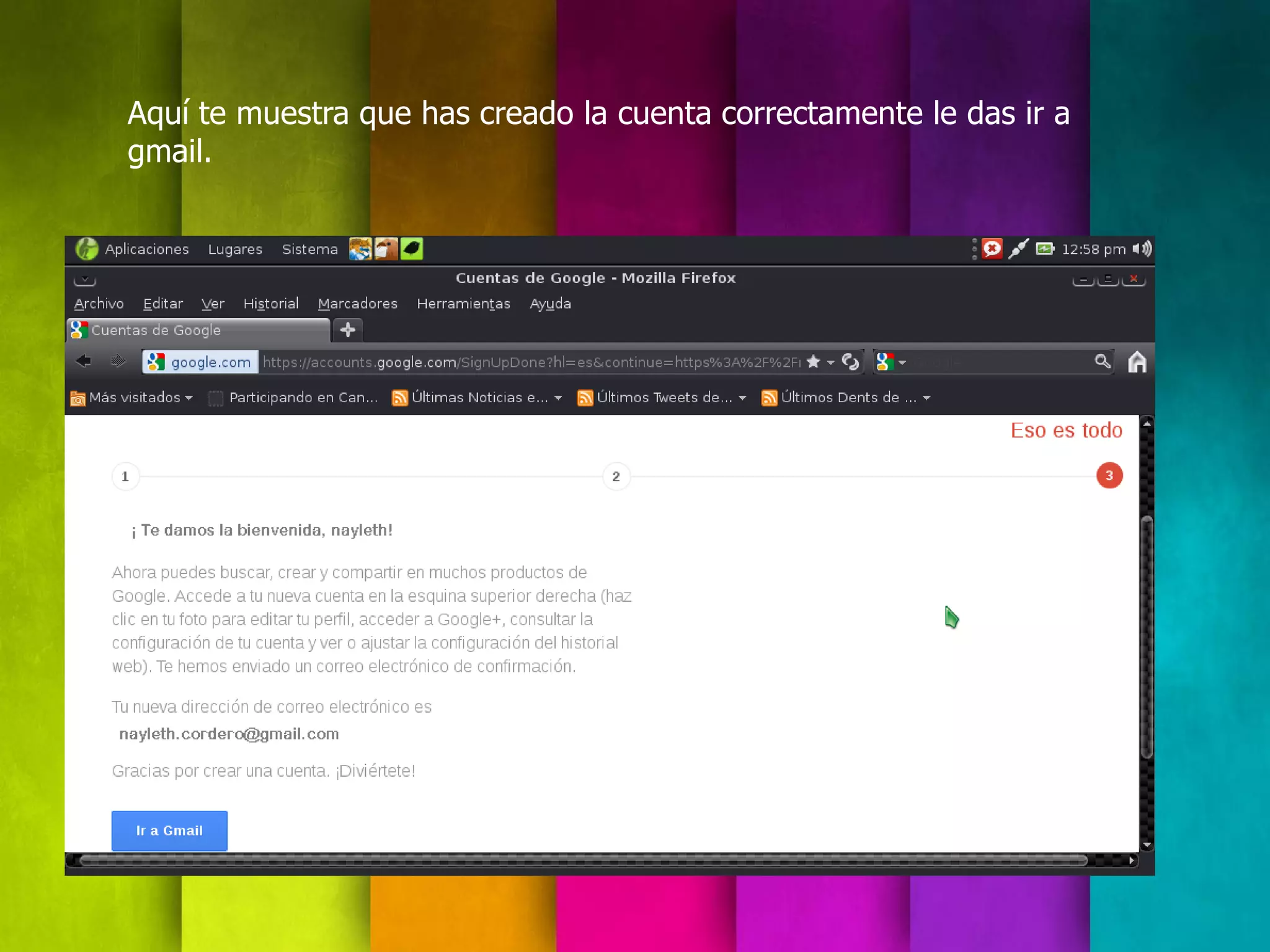The height and width of the screenshot is (952, 1270).
Task: Go back with the back arrow
Action: pyautogui.click(x=84, y=361)
